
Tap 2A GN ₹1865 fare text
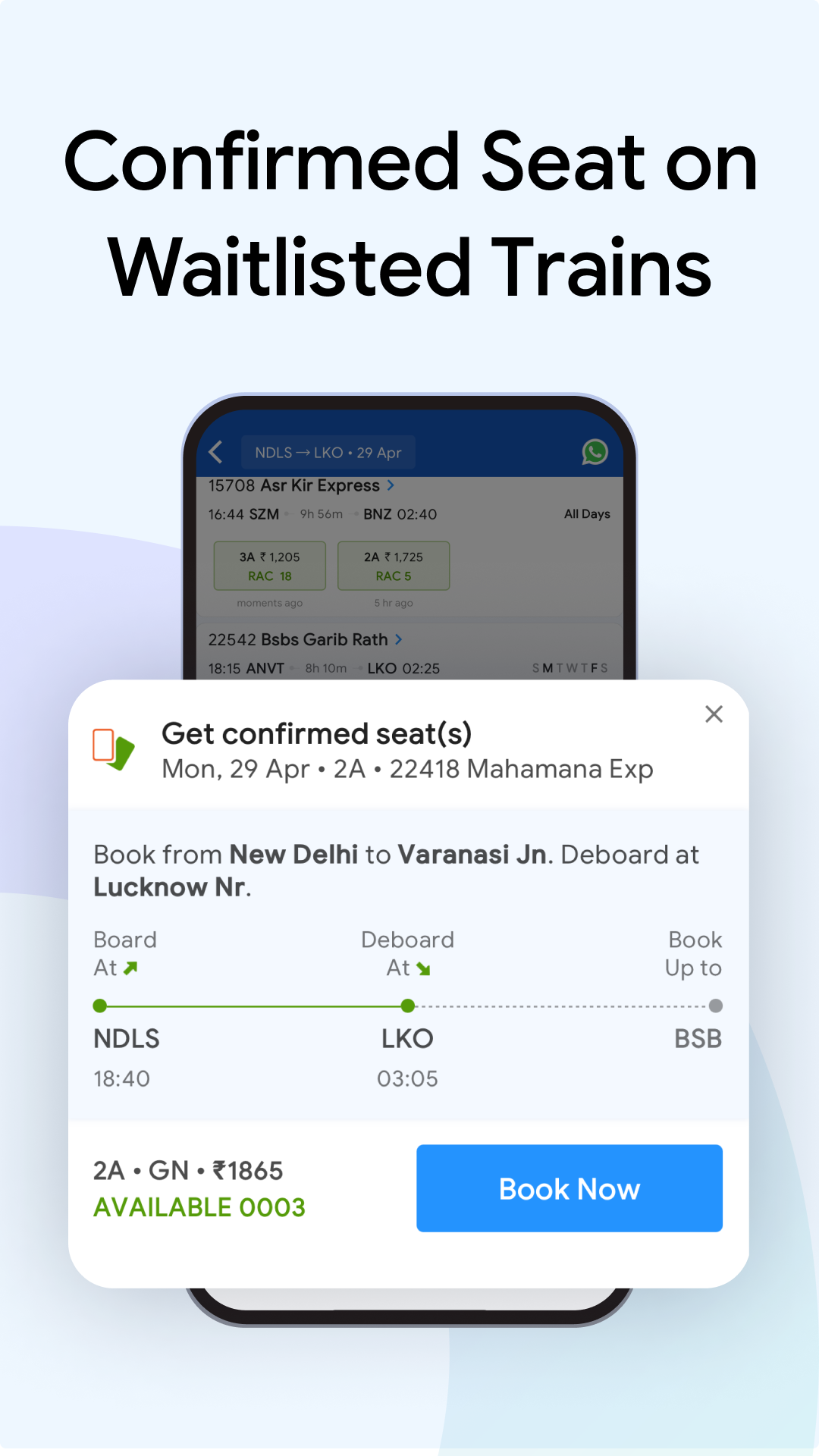pos(188,1171)
